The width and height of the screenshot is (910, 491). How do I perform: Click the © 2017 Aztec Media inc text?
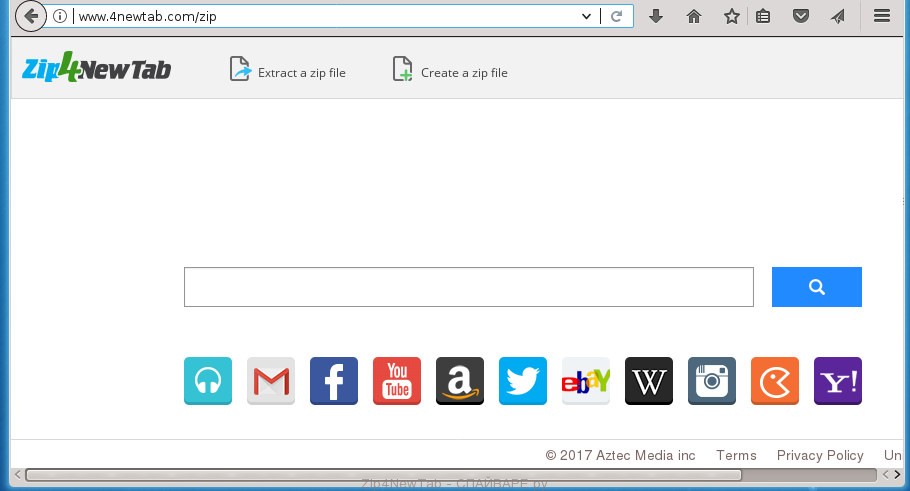click(620, 455)
